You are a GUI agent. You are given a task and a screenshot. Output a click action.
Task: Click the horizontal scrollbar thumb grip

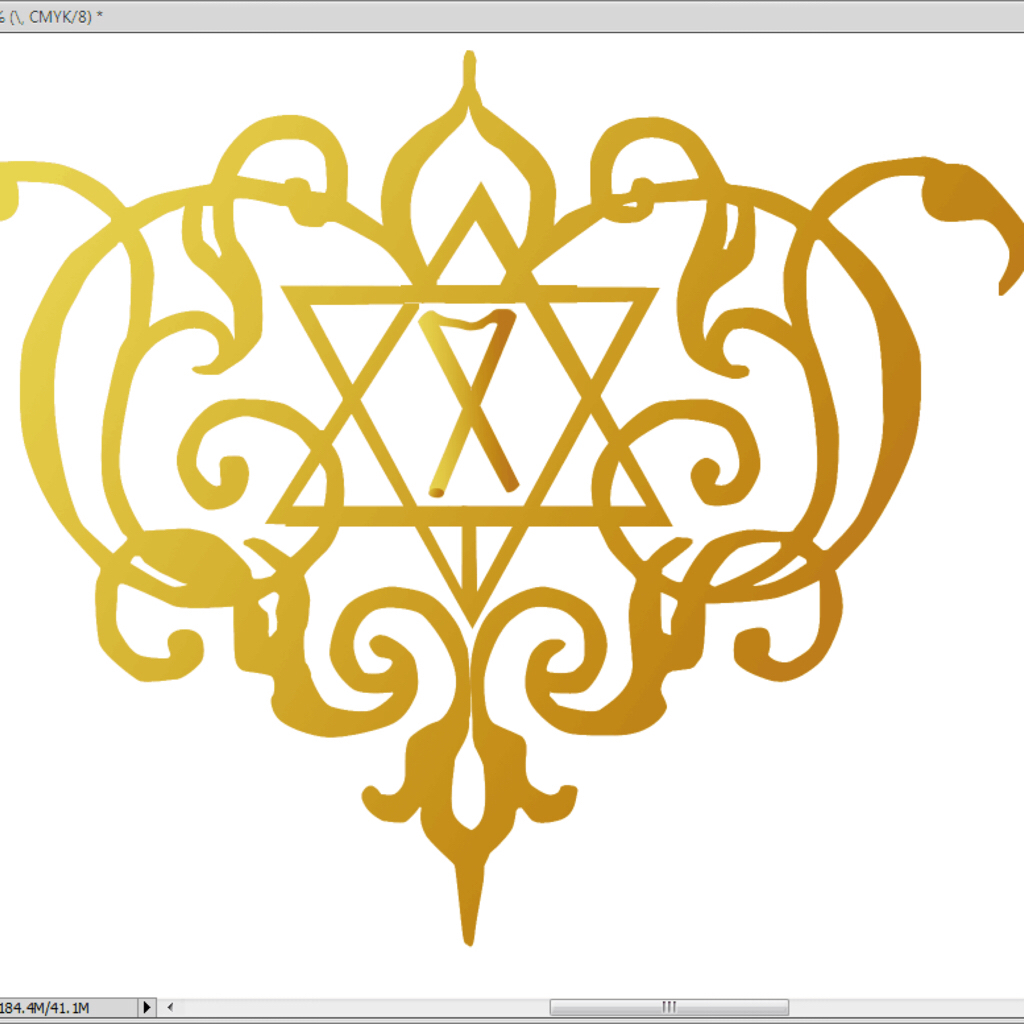click(x=669, y=1007)
